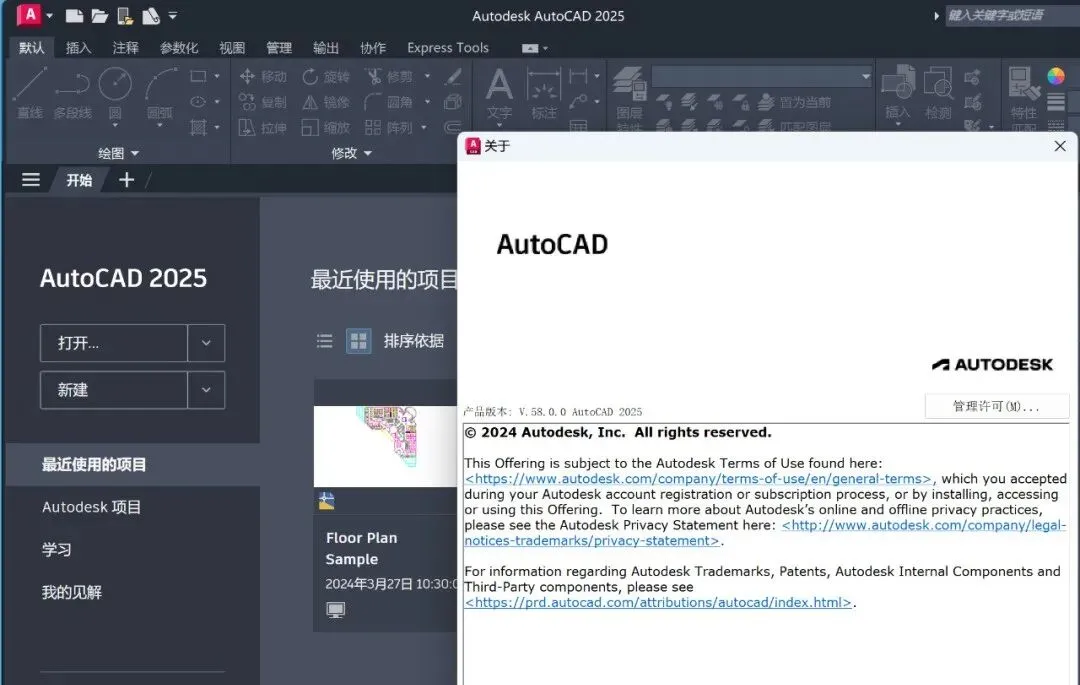
Task: Click the color wheel swatch in Properties panel
Action: coord(1055,76)
